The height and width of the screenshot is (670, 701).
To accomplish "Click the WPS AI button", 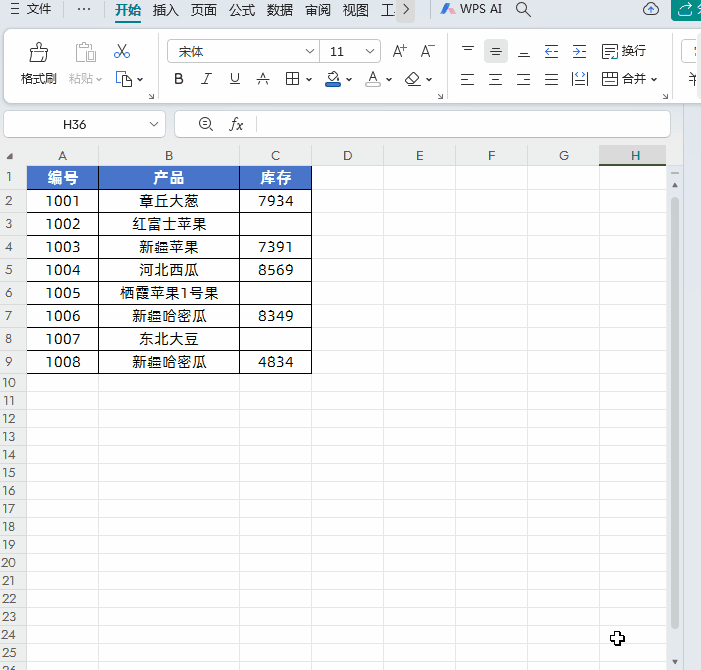I will tap(471, 9).
